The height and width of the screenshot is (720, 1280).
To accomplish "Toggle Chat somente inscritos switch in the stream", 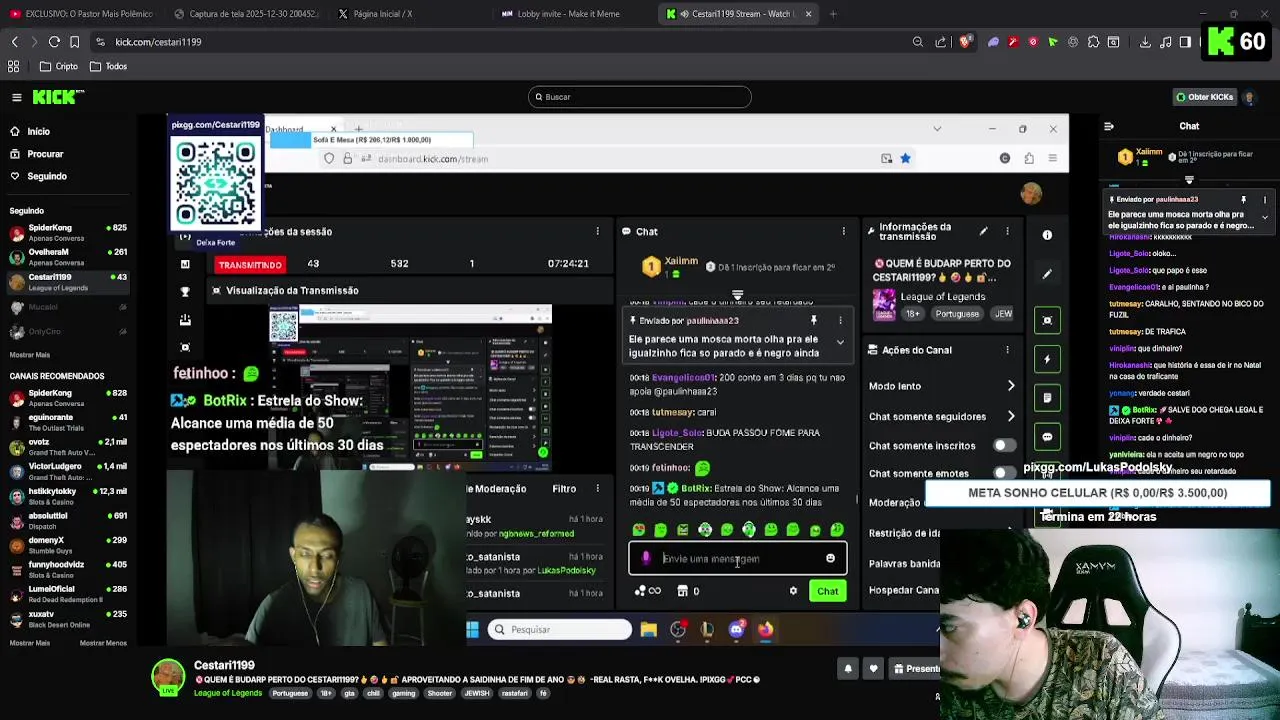I will (x=1003, y=446).
